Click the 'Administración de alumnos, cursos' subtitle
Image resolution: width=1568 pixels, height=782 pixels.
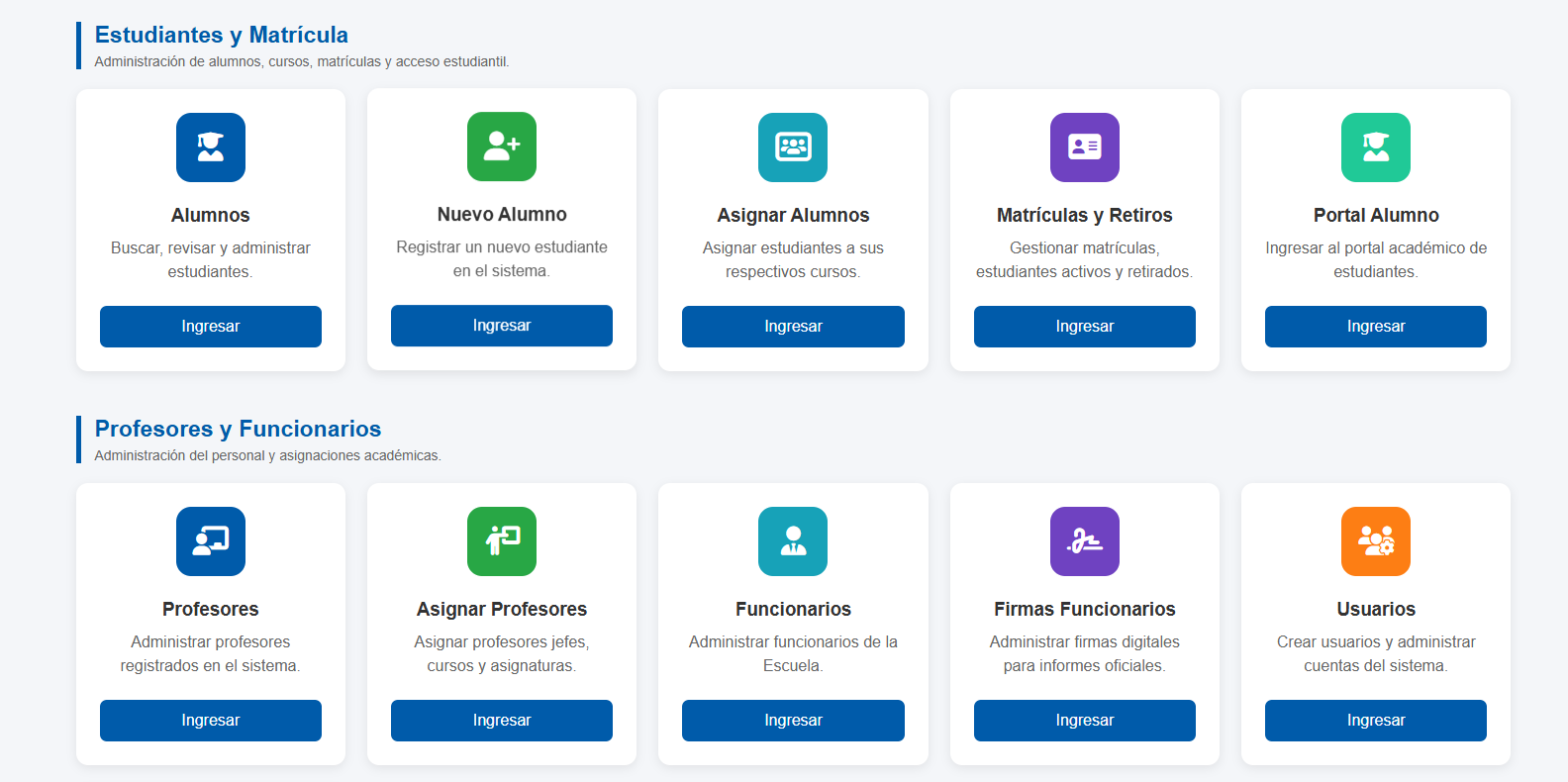[302, 61]
